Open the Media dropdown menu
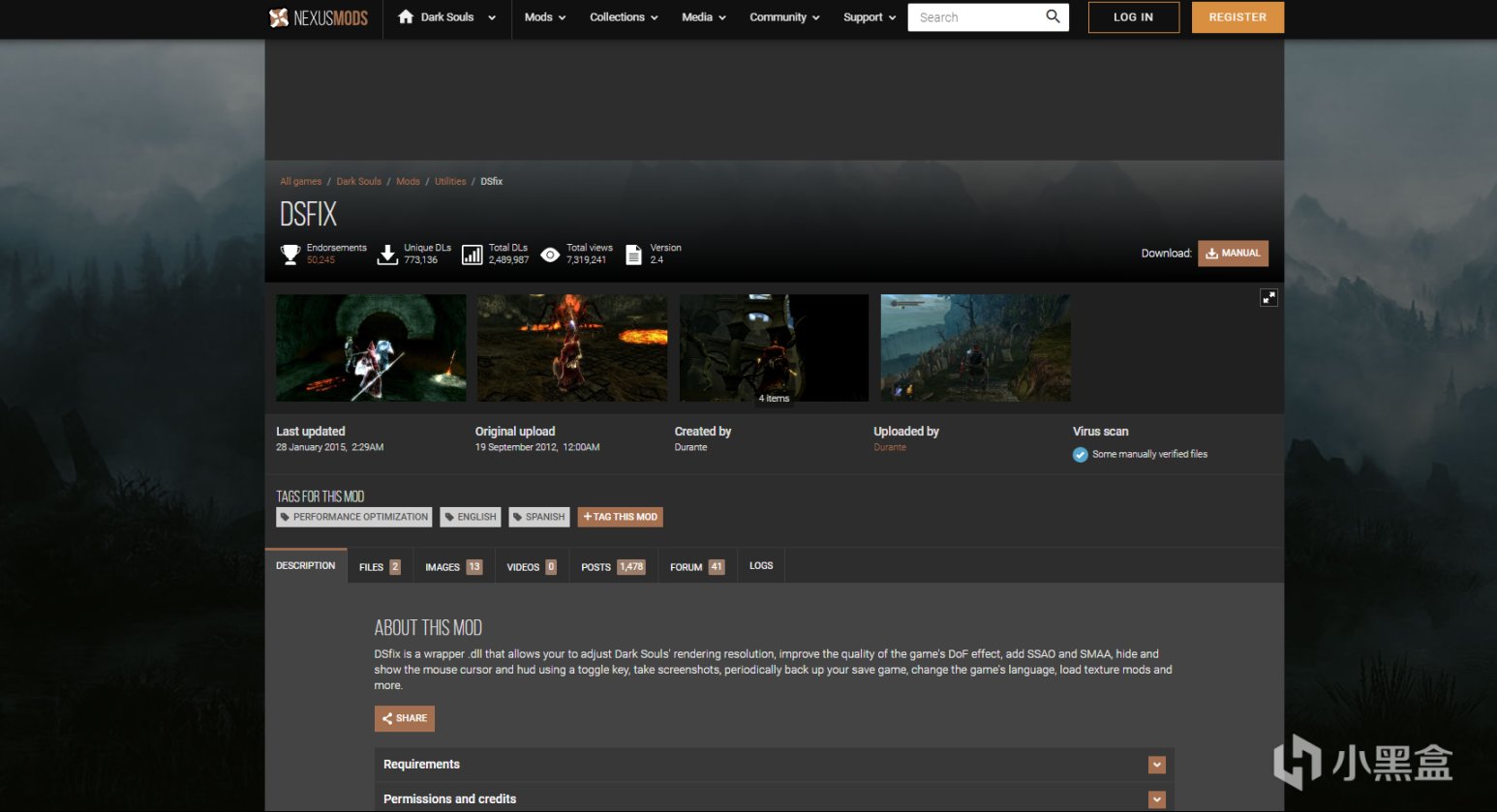The image size is (1497, 812). (x=703, y=16)
